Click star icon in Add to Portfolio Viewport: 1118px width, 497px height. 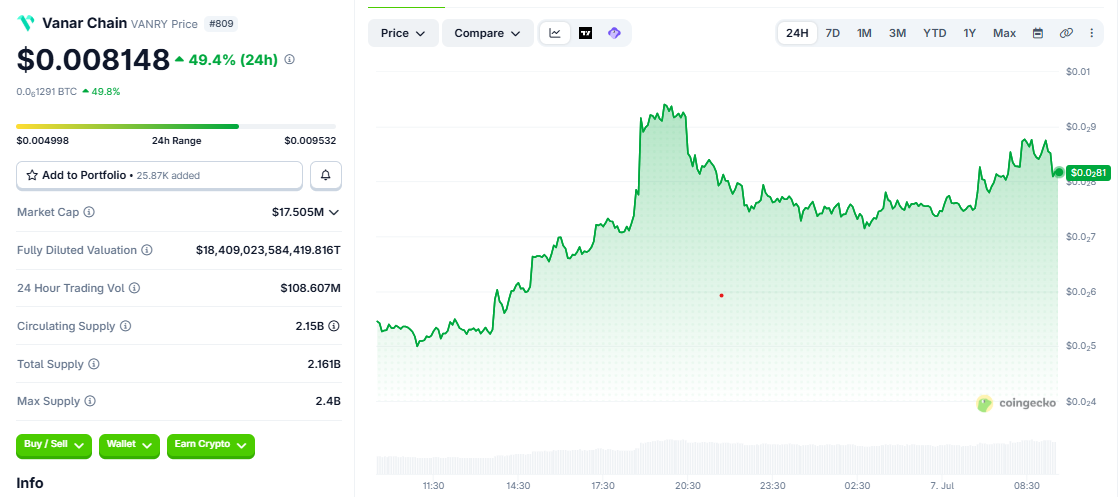pyautogui.click(x=32, y=175)
